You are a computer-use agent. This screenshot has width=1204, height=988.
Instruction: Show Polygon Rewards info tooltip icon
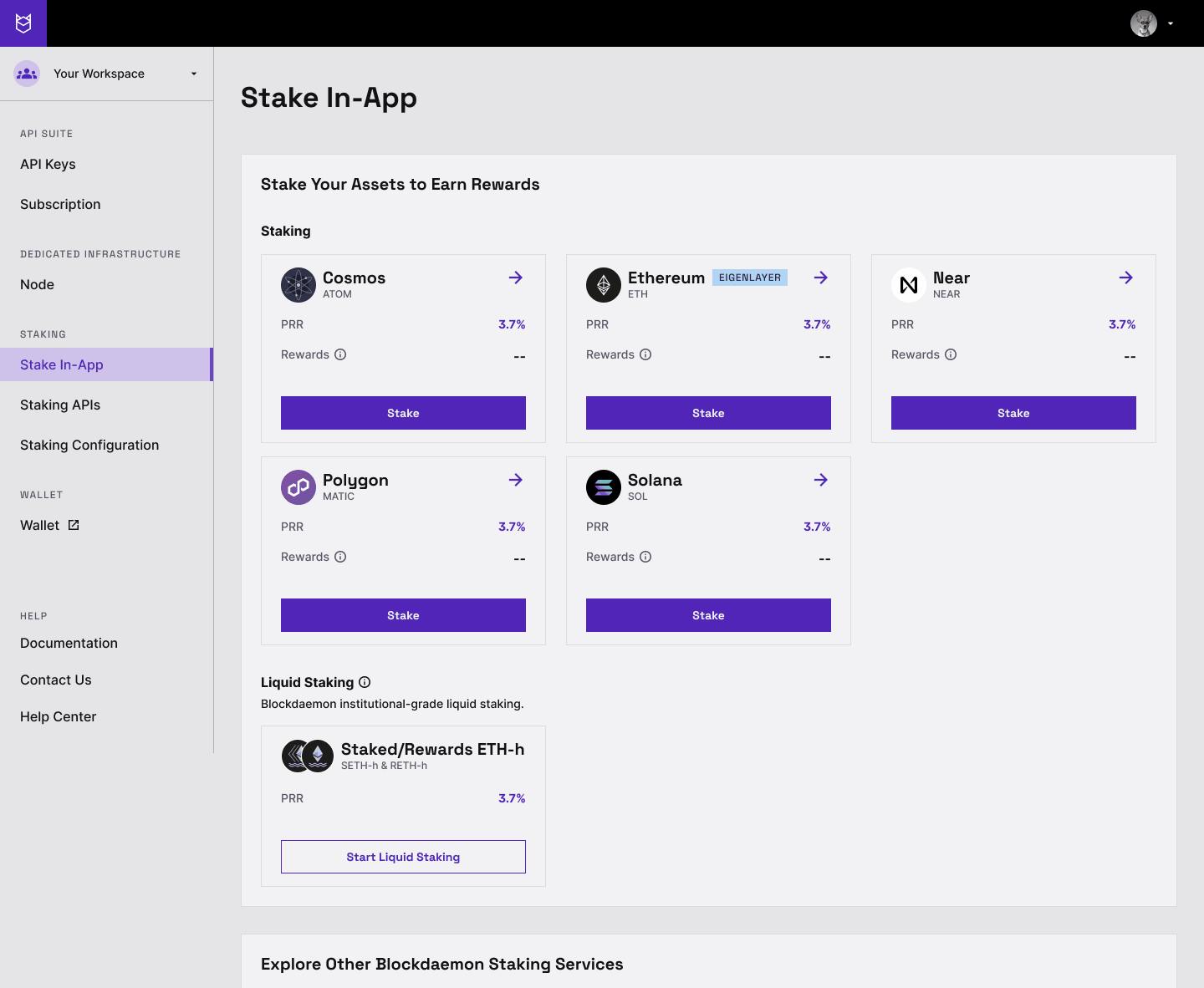pos(340,557)
